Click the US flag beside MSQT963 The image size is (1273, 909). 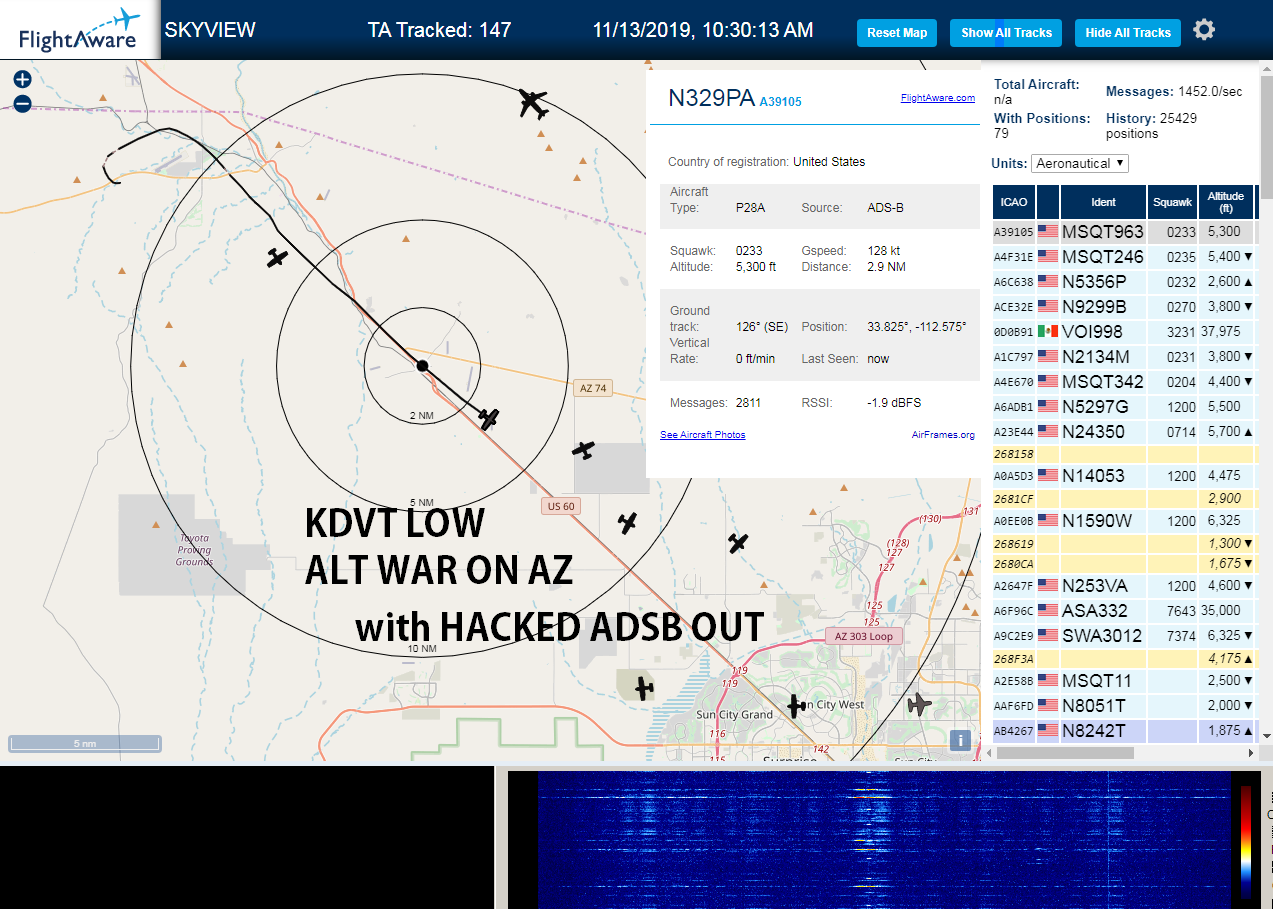[x=1048, y=232]
